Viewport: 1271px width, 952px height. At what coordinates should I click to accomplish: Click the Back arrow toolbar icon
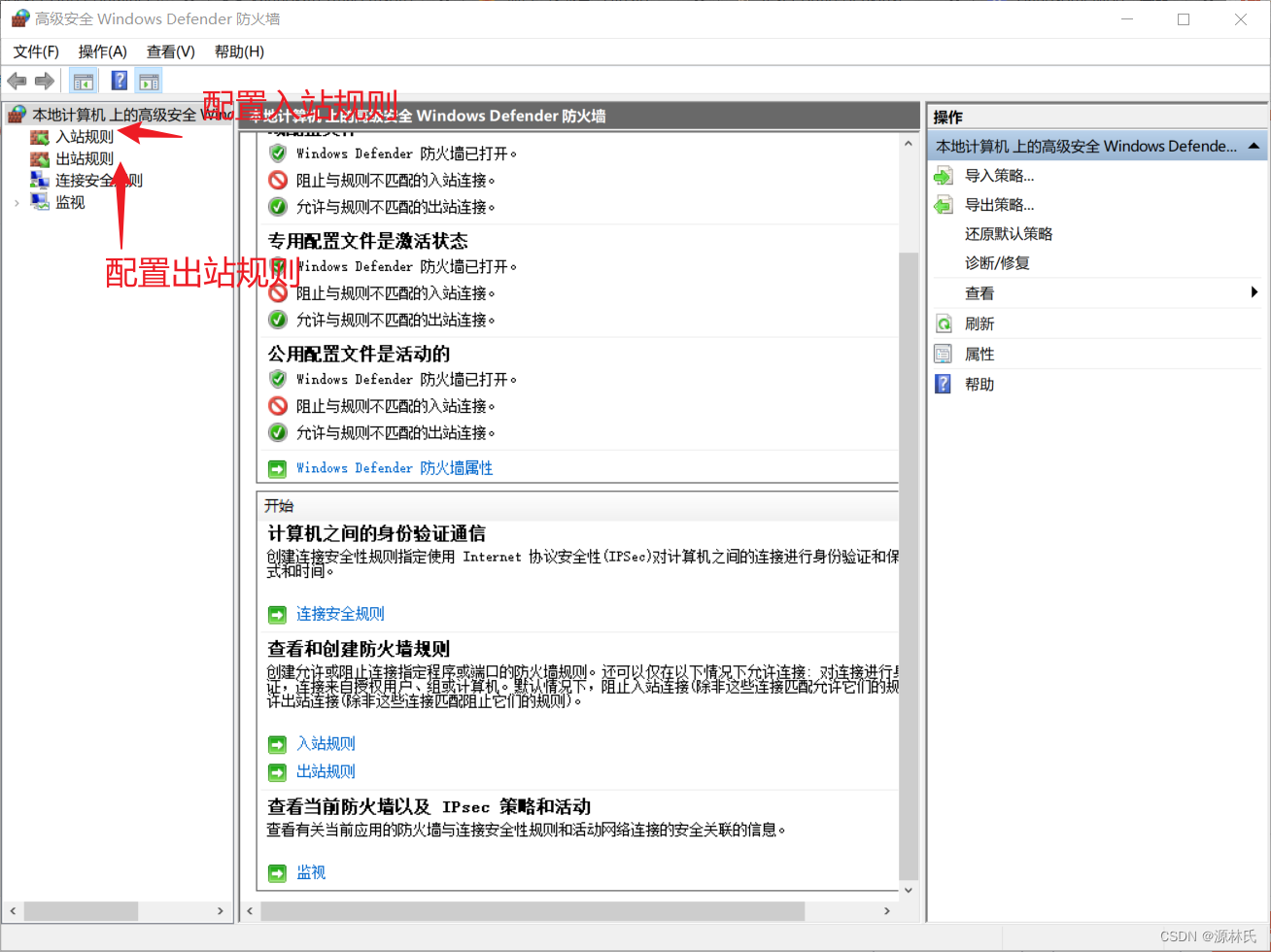tap(17, 81)
